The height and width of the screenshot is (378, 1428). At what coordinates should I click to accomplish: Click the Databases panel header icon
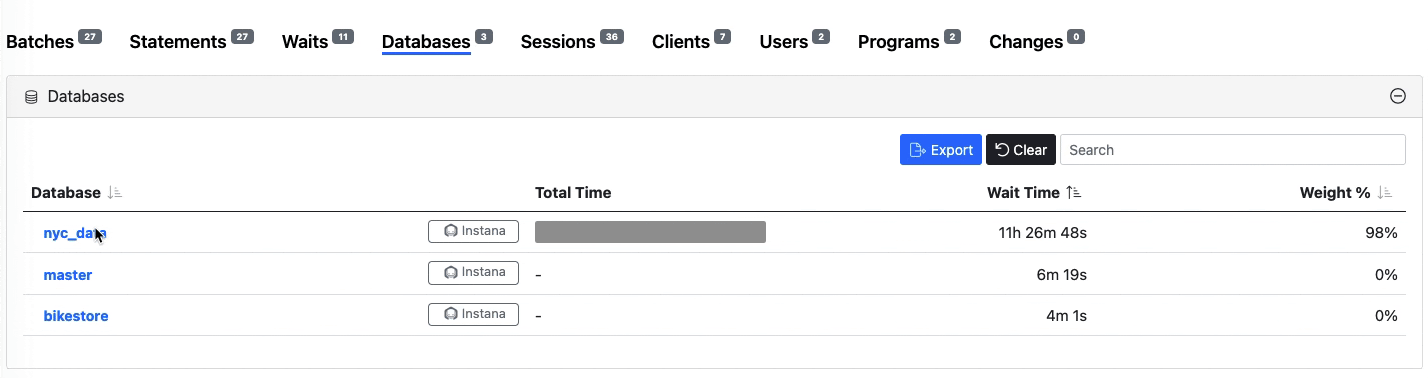coord(31,97)
